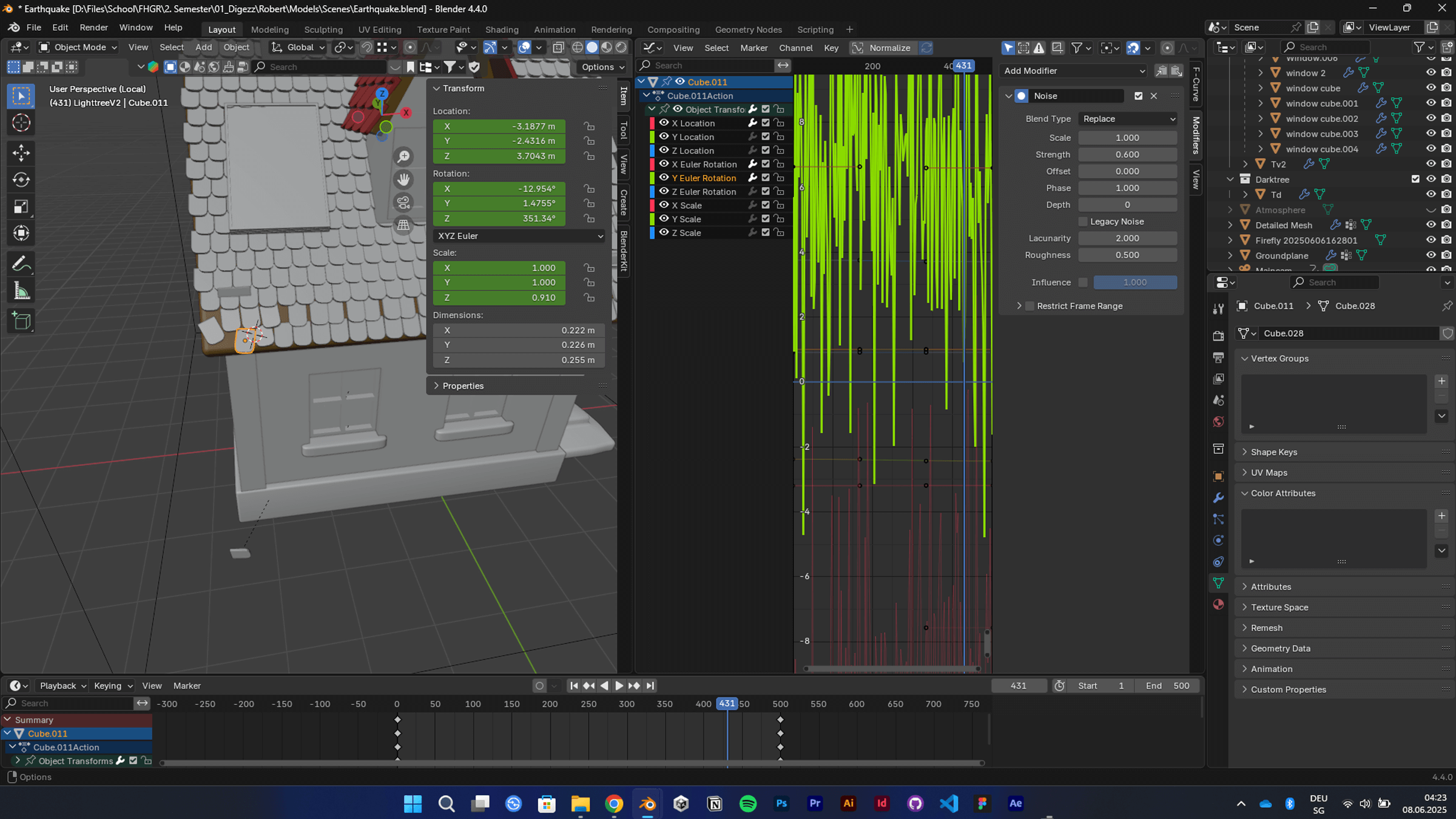The image size is (1456, 819).
Task: Open the Keying menu in timeline
Action: point(113,686)
